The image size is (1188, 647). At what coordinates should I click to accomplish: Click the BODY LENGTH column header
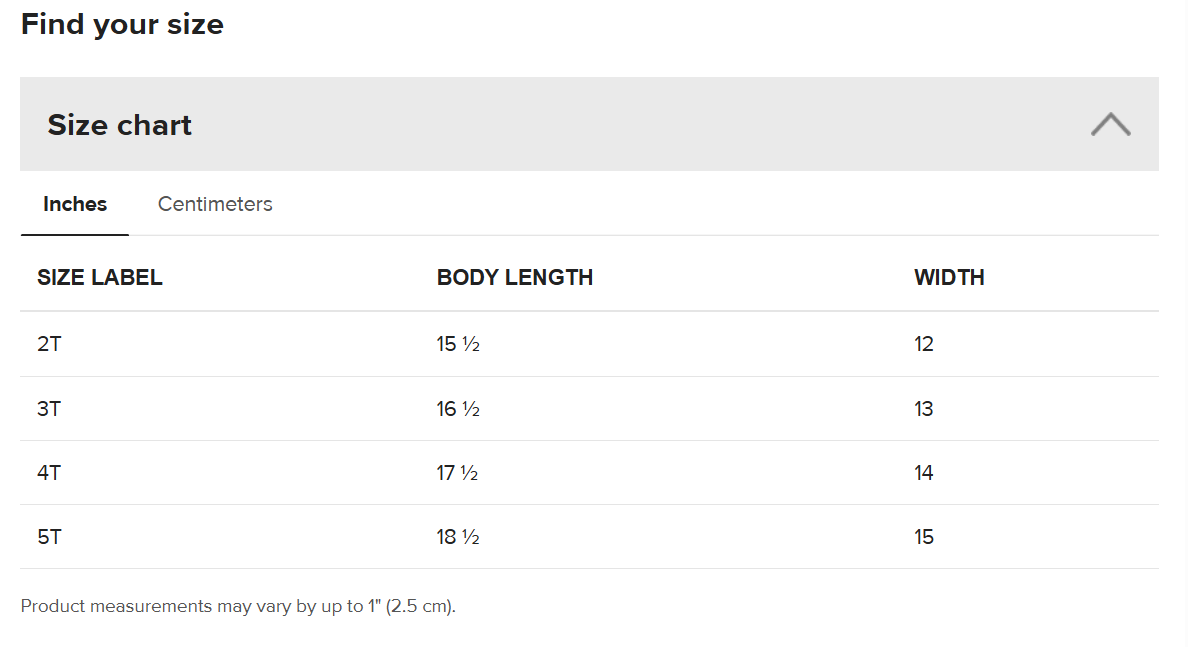coord(515,278)
